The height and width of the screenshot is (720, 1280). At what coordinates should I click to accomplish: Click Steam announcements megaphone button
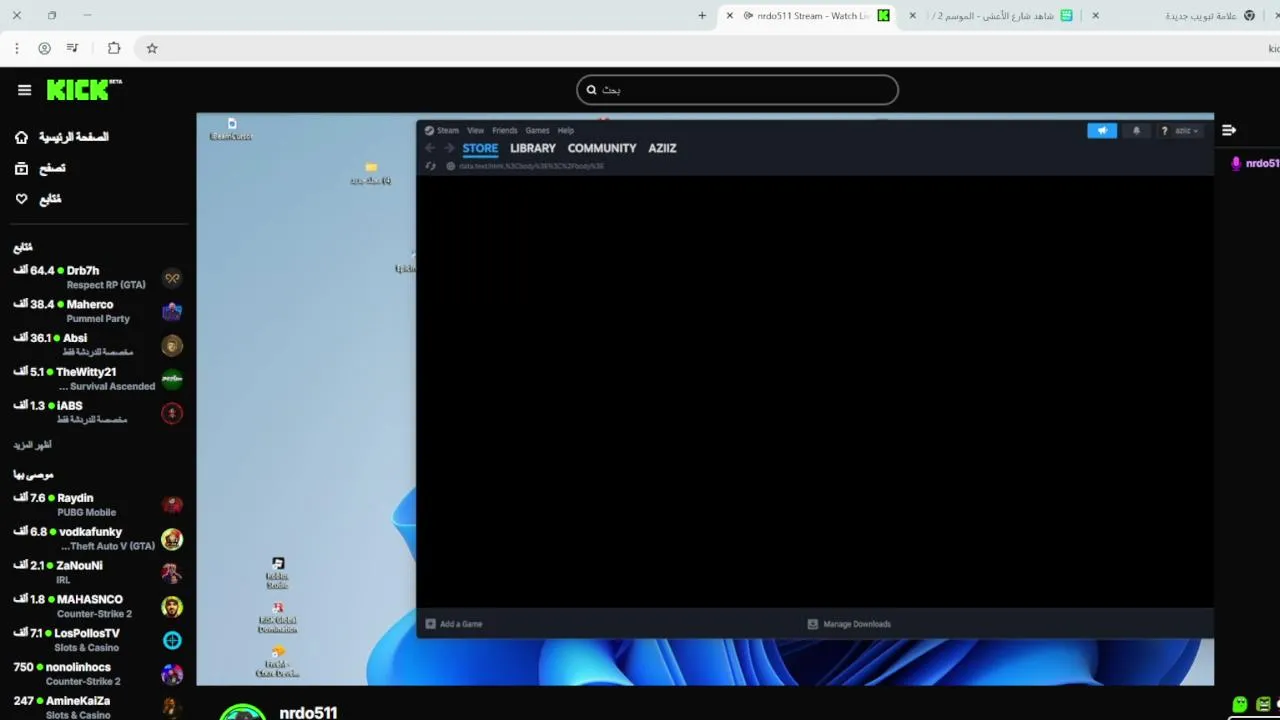tap(1102, 131)
